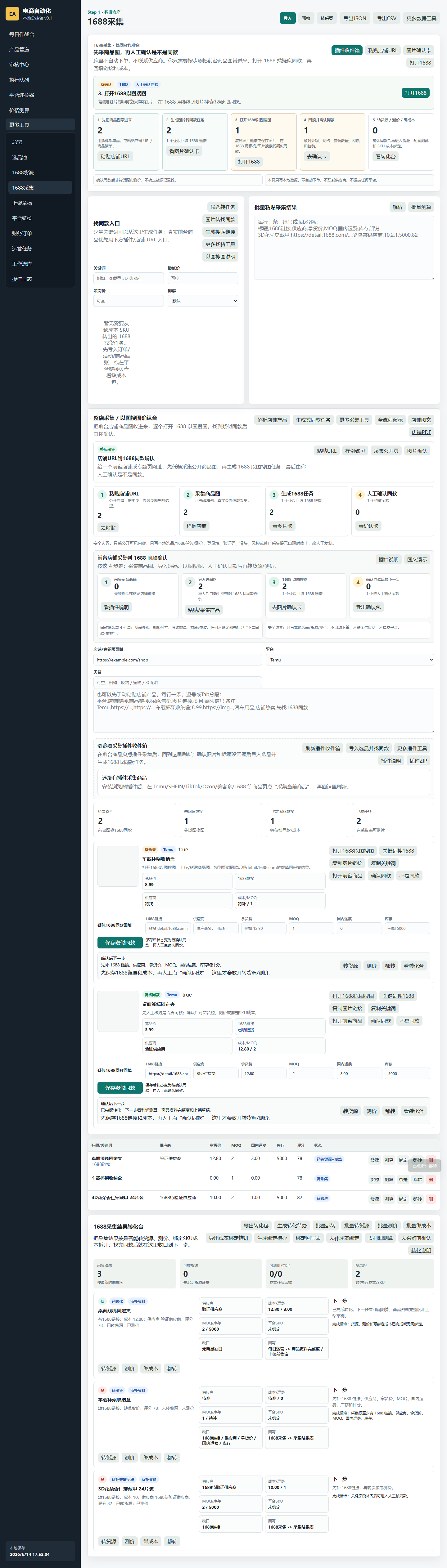Focus the 最低价 input field
This screenshot has height=1568, width=447.
point(203,278)
